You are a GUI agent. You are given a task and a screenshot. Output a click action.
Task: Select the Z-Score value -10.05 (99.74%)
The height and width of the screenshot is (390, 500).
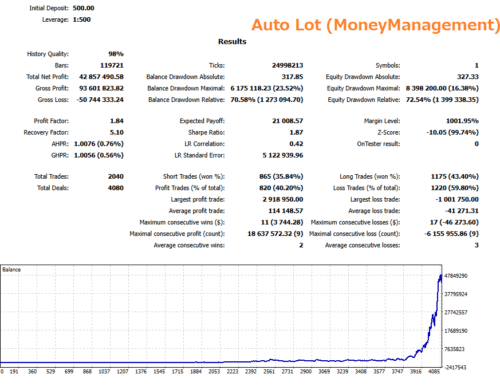pyautogui.click(x=452, y=133)
